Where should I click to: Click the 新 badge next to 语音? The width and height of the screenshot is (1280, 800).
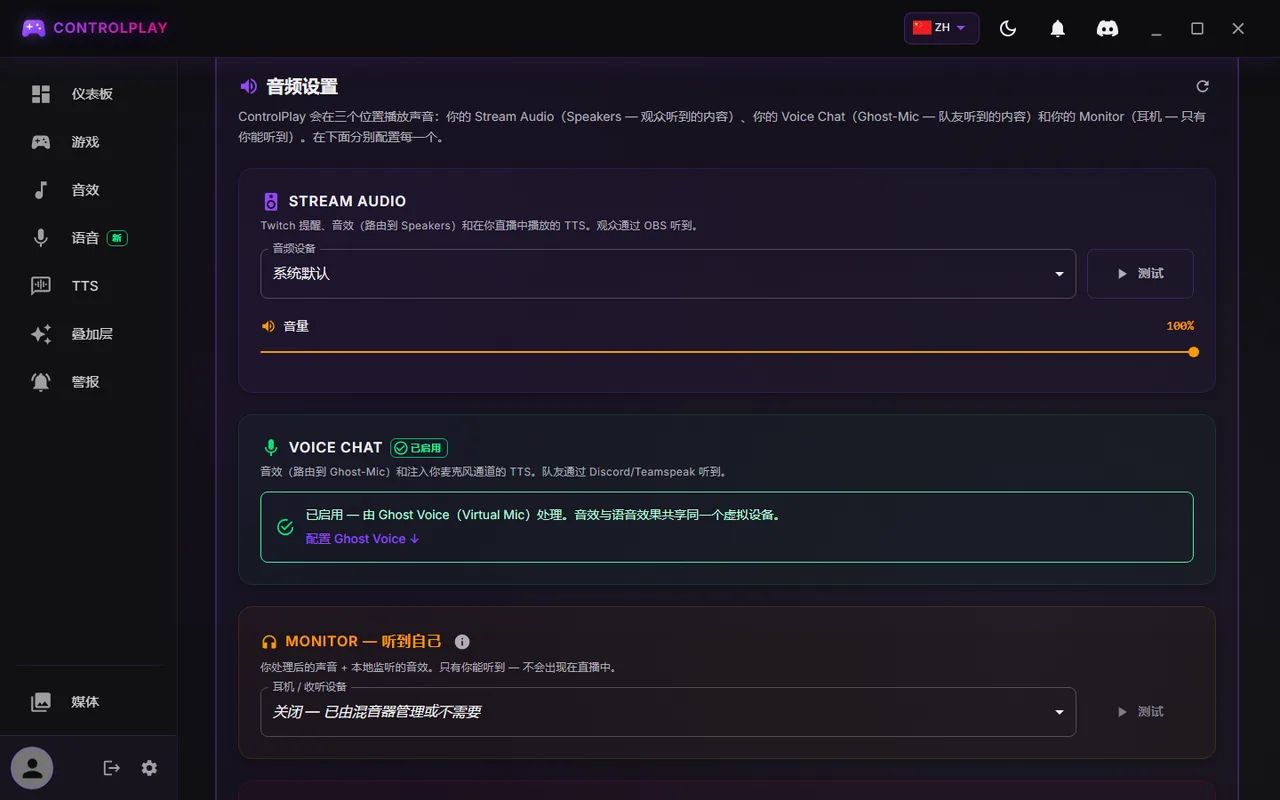pos(117,238)
